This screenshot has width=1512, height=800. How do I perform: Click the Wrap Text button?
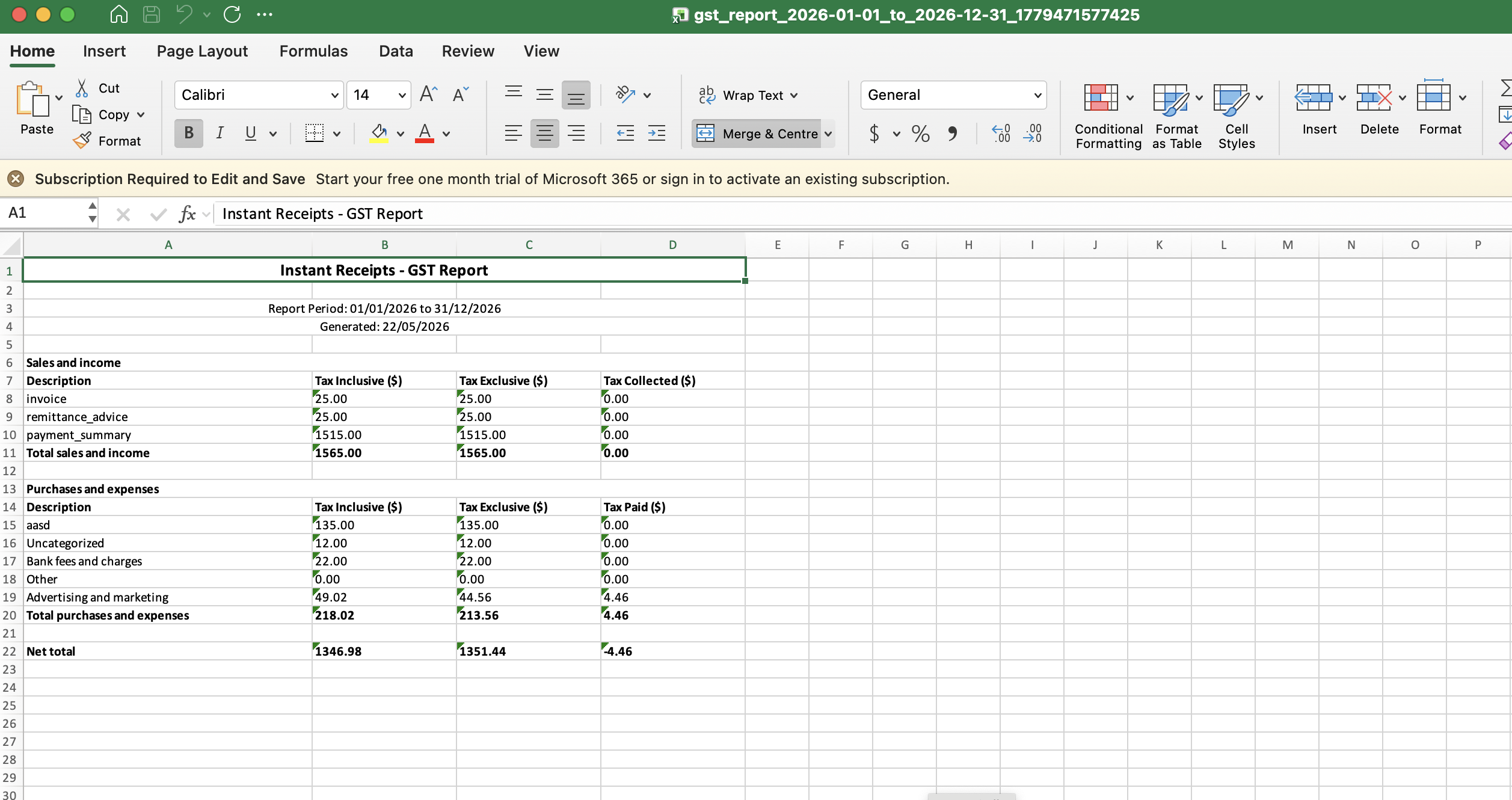[741, 95]
